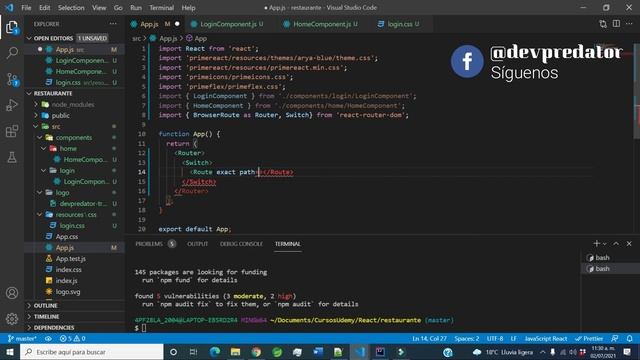Collapse the Open Editors section
This screenshot has height=360, width=640.
point(29,38)
